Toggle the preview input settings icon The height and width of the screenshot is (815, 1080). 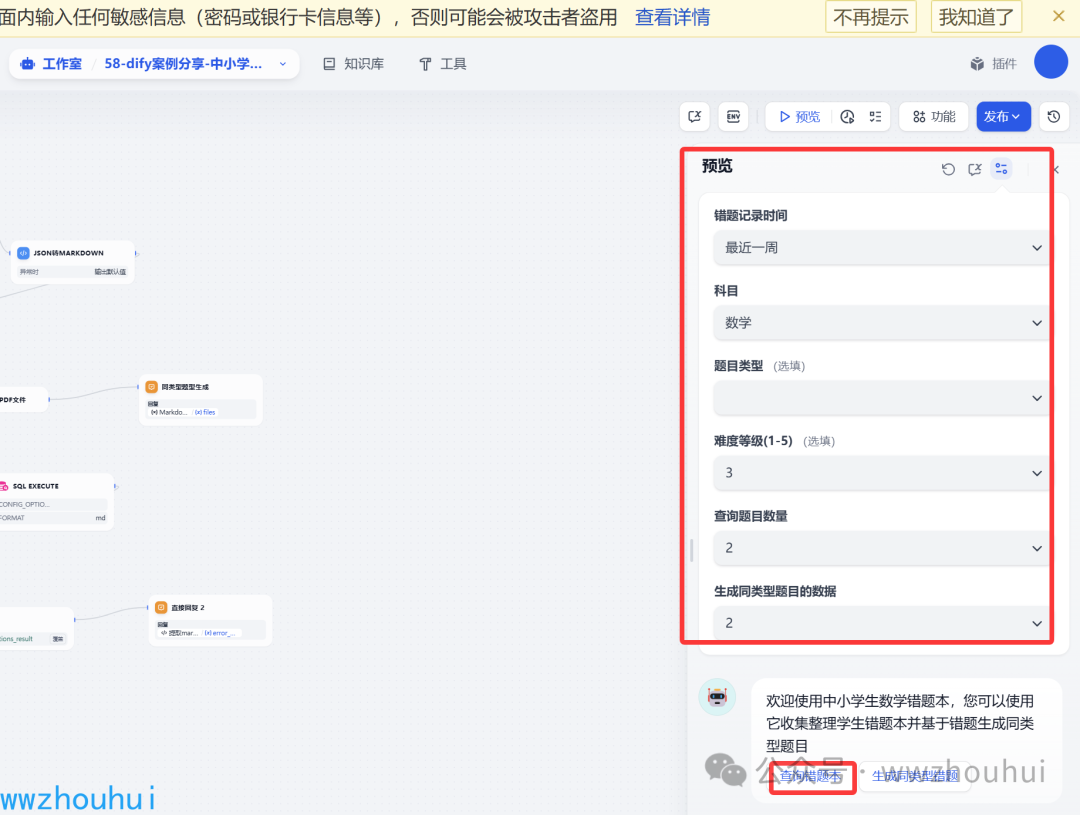pos(1001,169)
